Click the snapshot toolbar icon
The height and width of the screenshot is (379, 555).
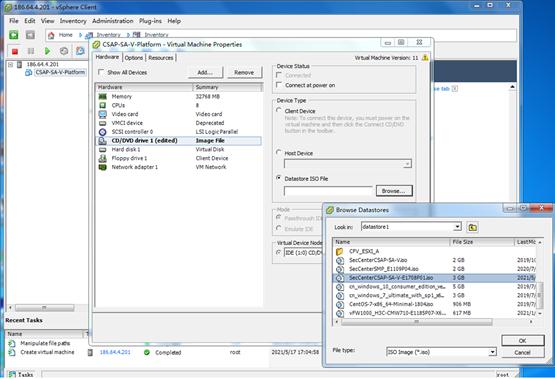tap(80, 51)
